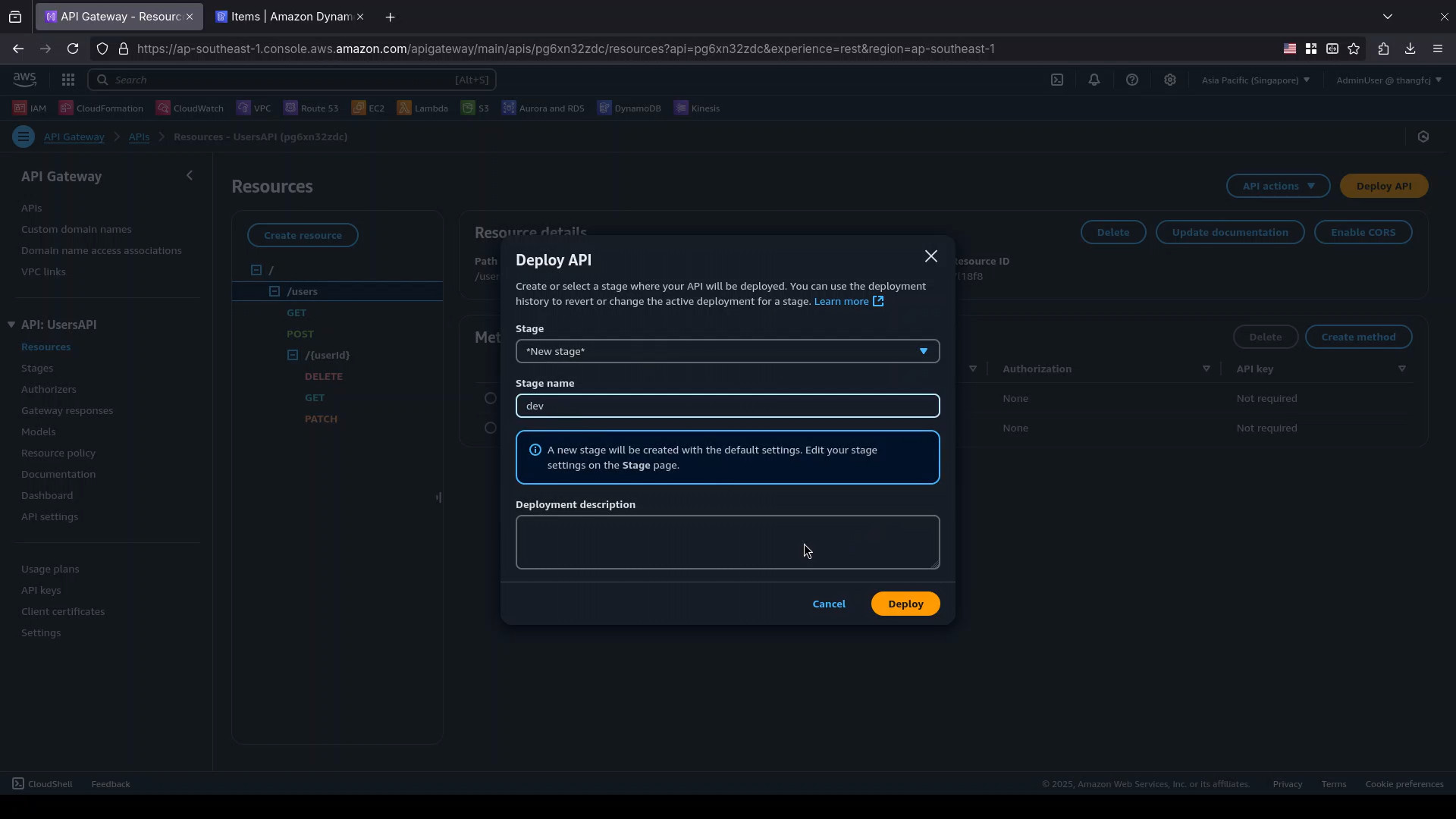Collapse the root / resource node
1456x819 pixels.
pyautogui.click(x=256, y=270)
